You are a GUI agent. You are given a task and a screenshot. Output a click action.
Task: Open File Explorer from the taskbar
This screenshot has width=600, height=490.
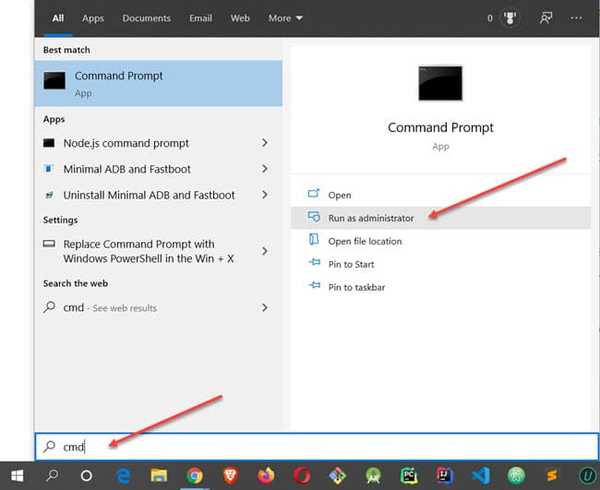tap(158, 476)
